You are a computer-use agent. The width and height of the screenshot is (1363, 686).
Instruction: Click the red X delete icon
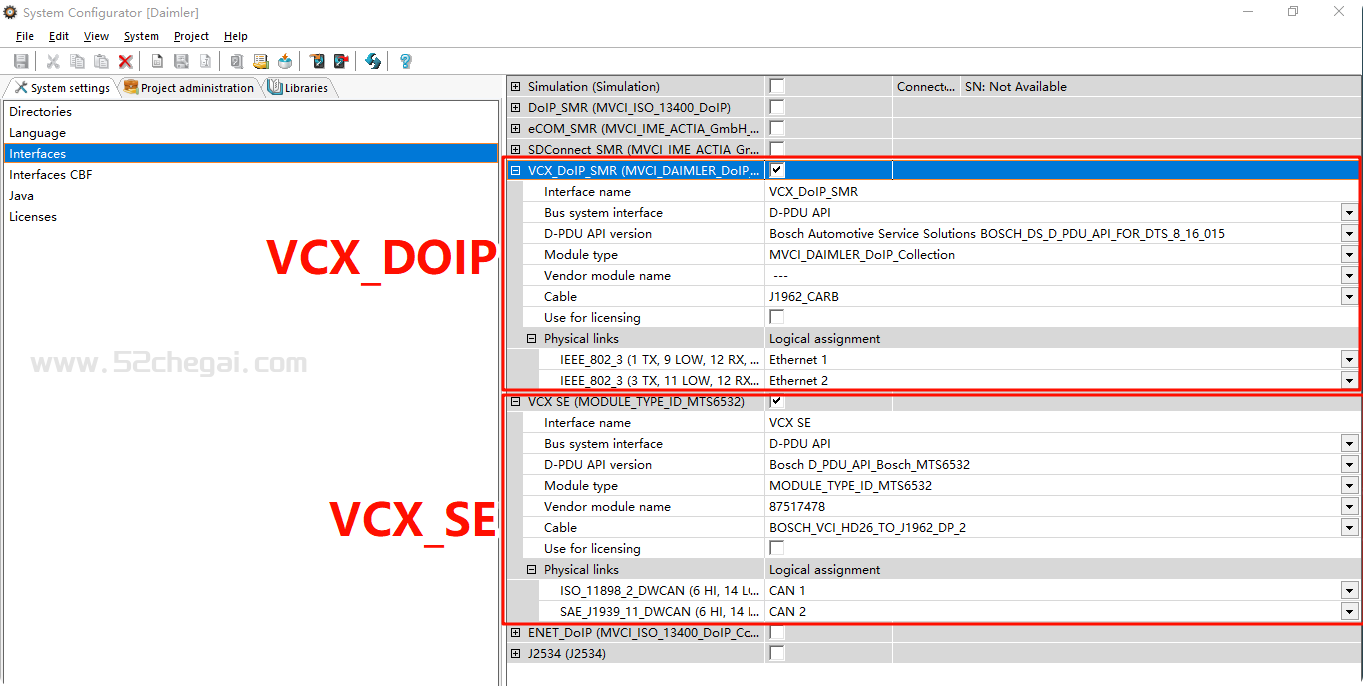pos(125,62)
